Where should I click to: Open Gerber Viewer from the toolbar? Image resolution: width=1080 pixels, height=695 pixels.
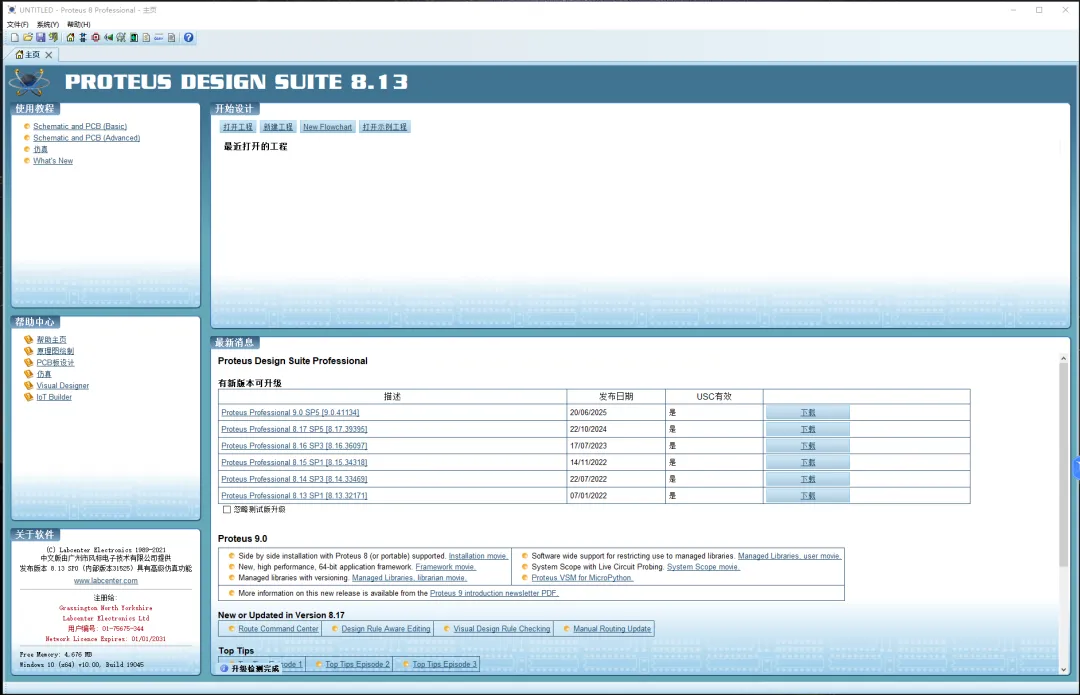pos(121,37)
